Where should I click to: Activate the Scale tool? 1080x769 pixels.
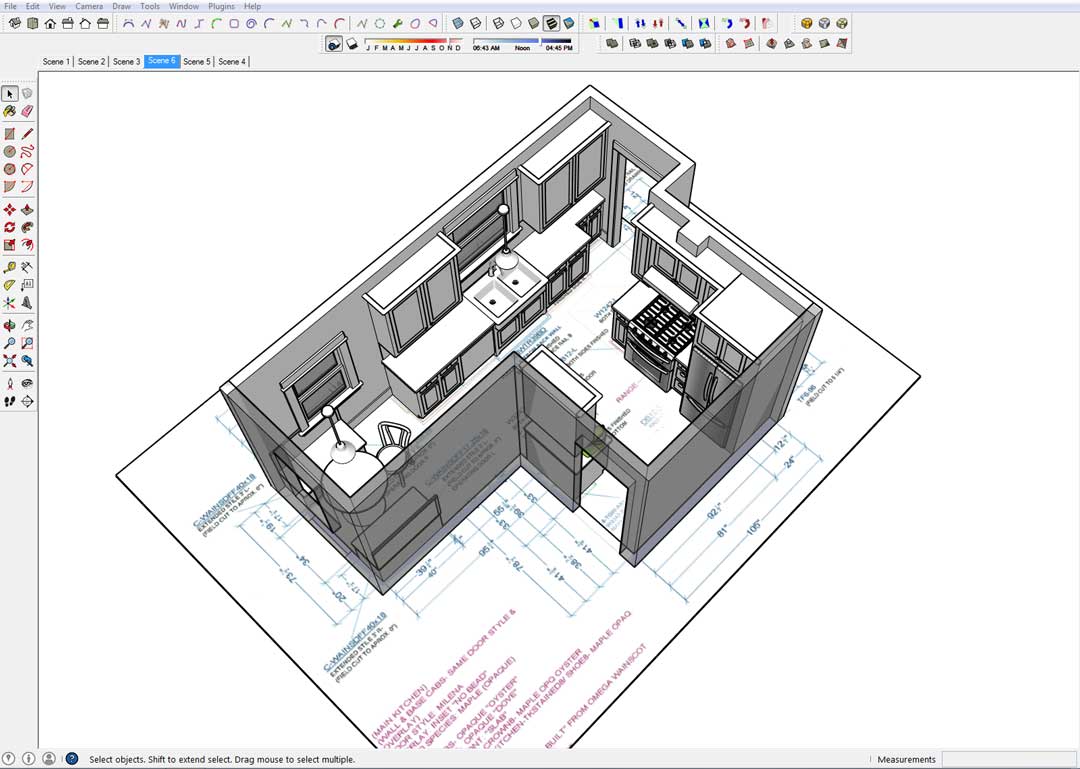coord(10,245)
